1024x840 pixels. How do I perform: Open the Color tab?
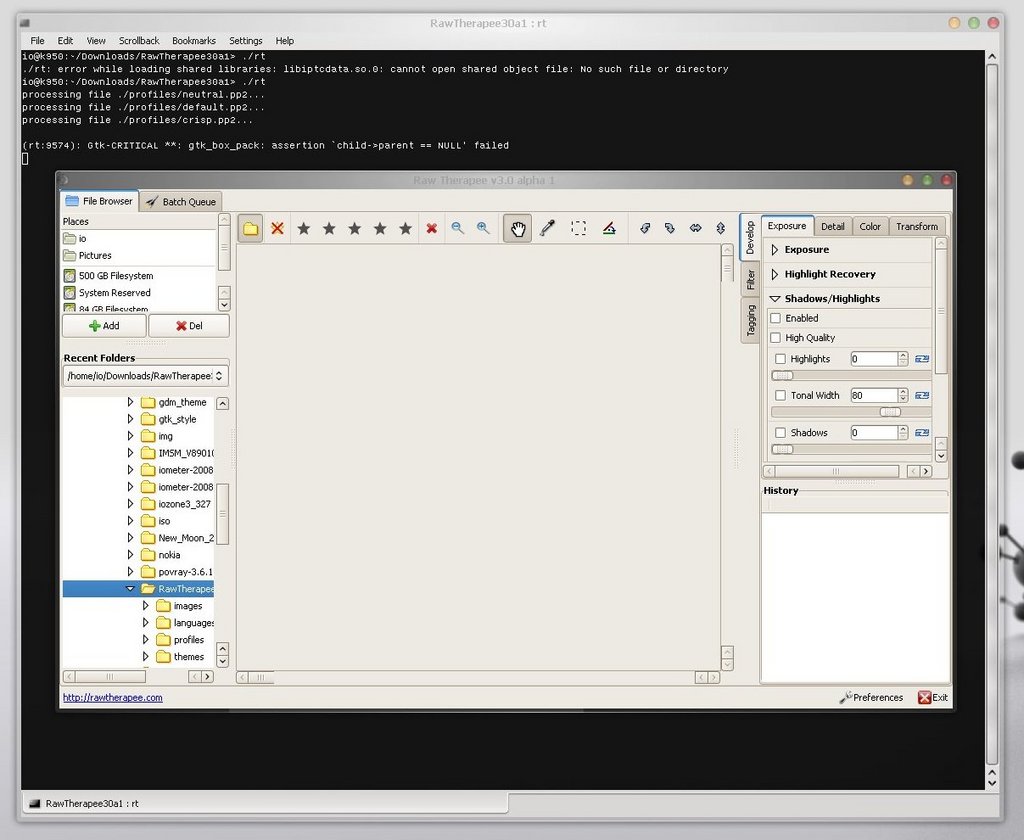(x=869, y=226)
